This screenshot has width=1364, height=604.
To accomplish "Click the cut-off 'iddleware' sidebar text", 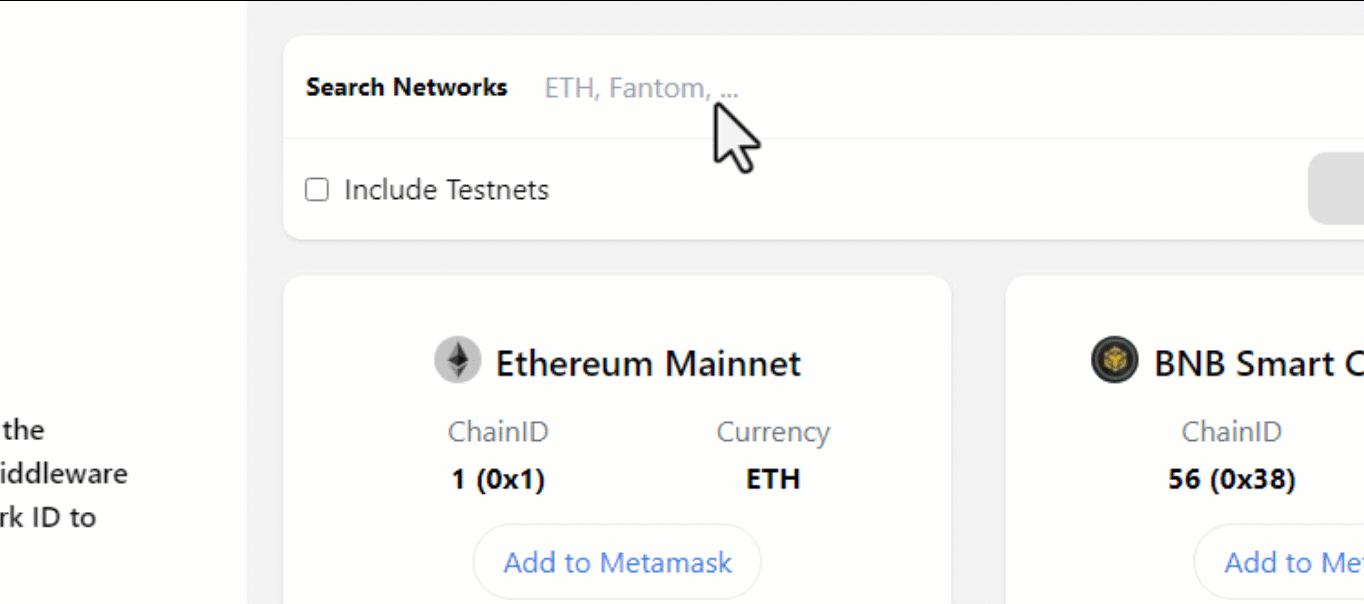I will [x=64, y=473].
